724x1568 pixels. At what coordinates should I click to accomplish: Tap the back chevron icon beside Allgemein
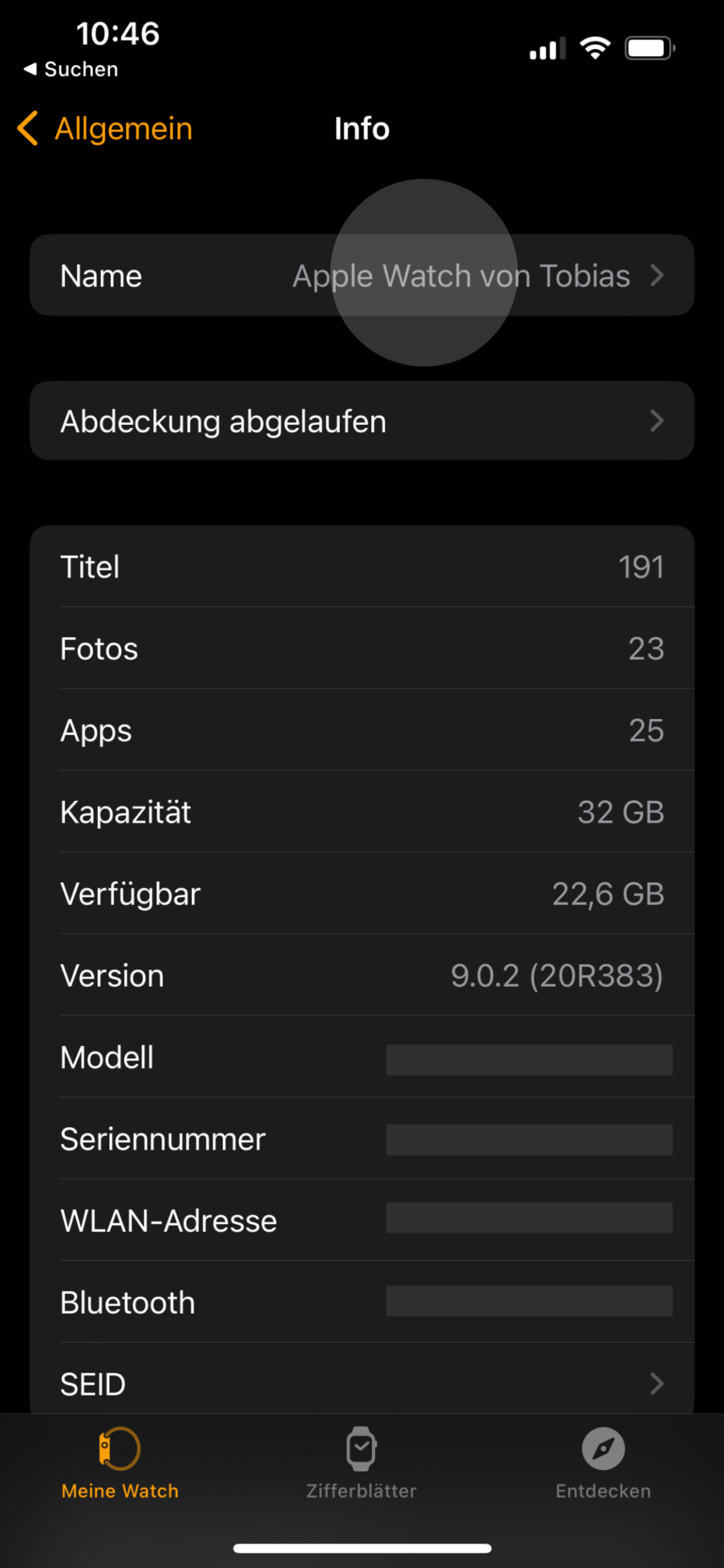[x=28, y=128]
